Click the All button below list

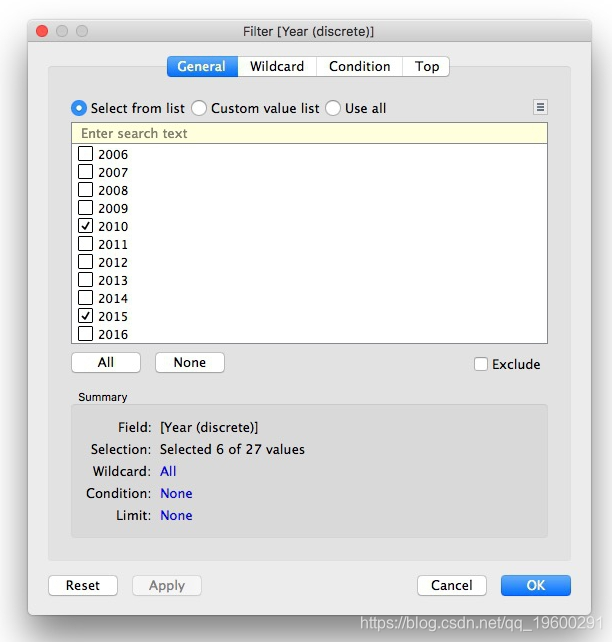pos(106,362)
